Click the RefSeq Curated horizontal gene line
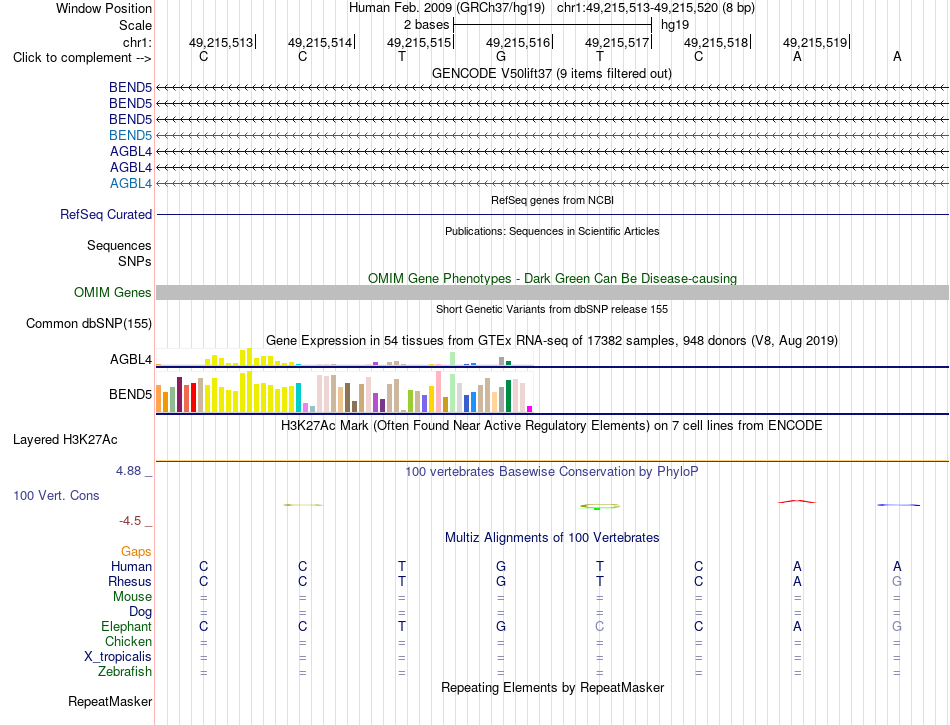The width and height of the screenshot is (950, 725). 552,214
